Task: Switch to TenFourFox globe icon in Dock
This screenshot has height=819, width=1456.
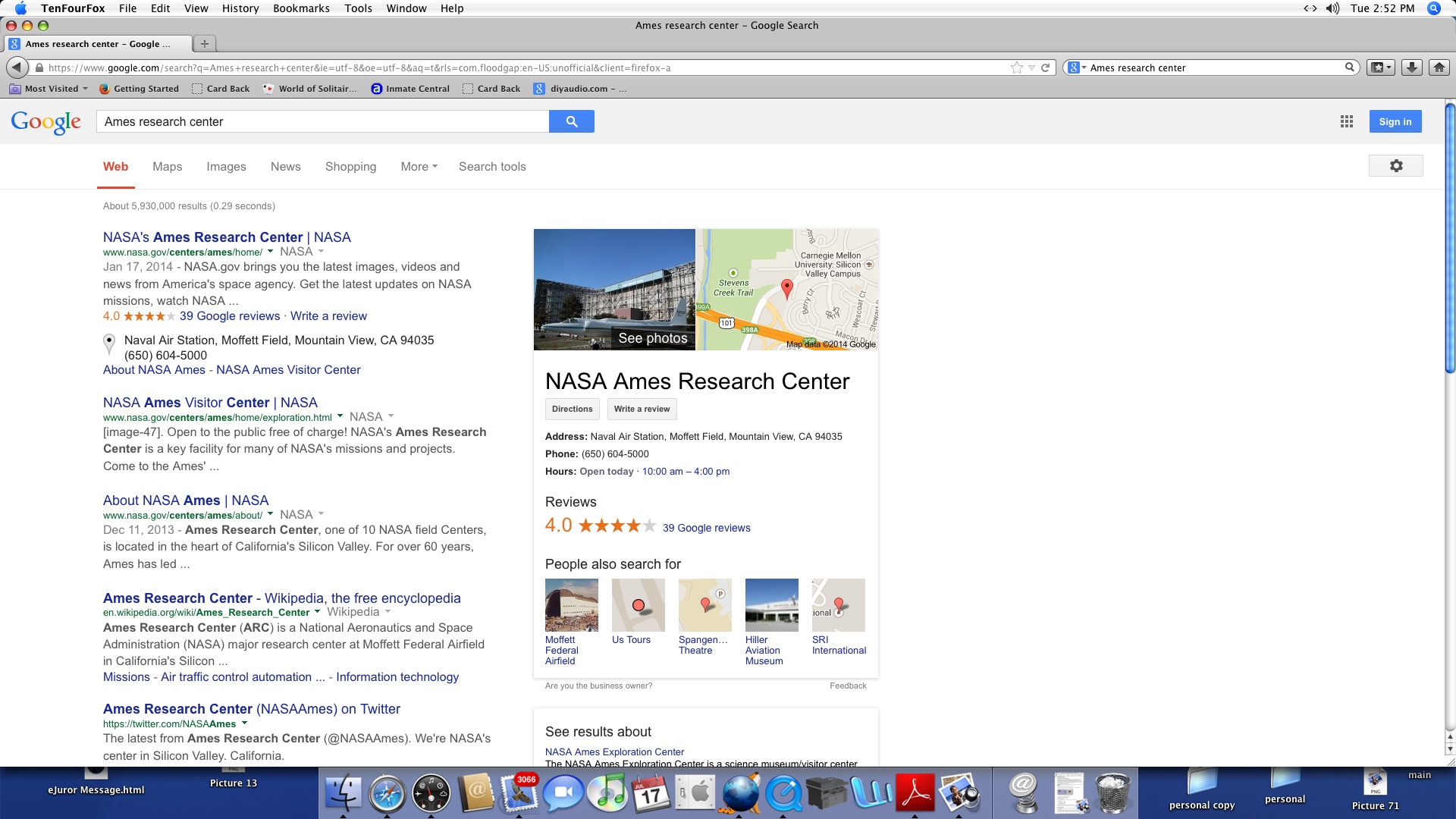Action: (x=739, y=793)
